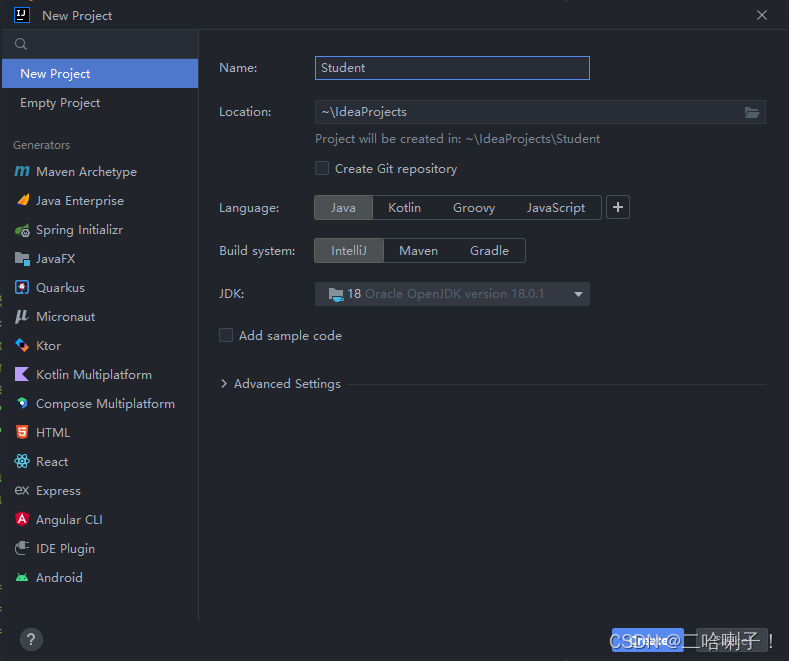The width and height of the screenshot is (789, 661).
Task: Click the Micronaut label
Action: (65, 317)
